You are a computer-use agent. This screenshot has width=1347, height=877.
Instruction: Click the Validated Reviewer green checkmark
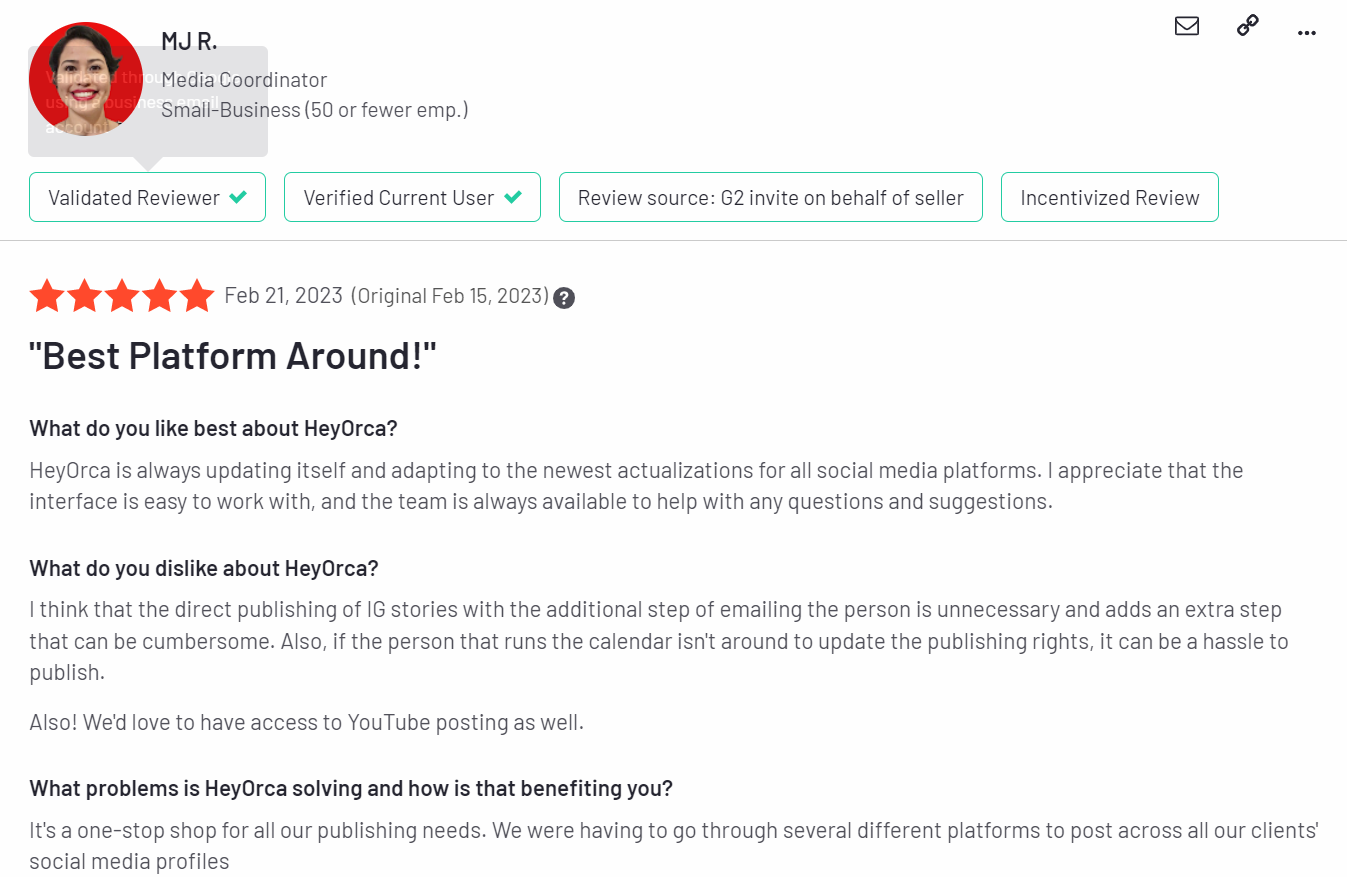pyautogui.click(x=238, y=198)
